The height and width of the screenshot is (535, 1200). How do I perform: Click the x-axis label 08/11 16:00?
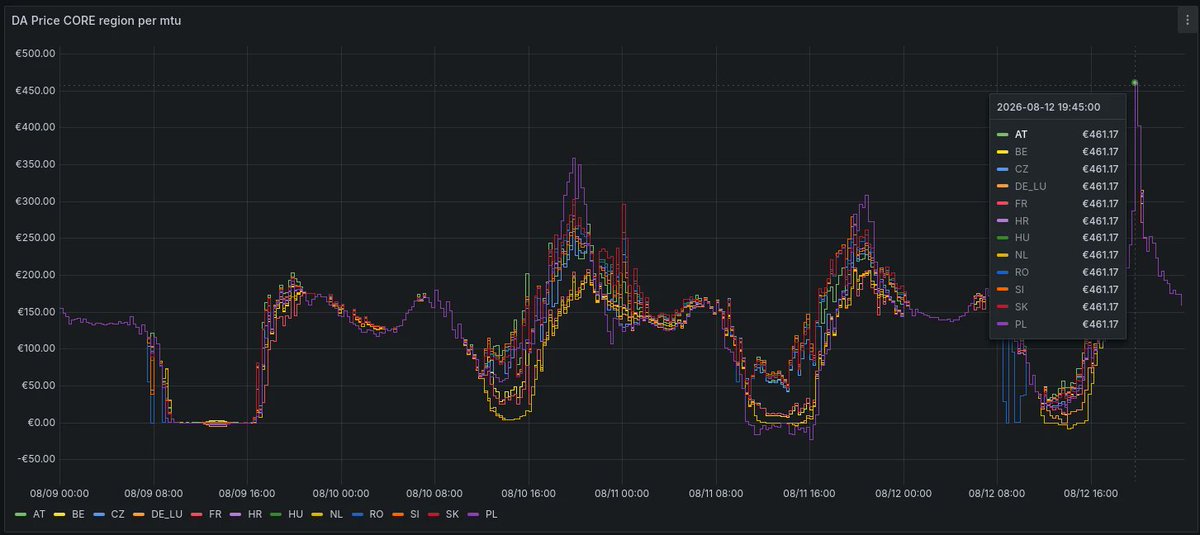(x=810, y=493)
